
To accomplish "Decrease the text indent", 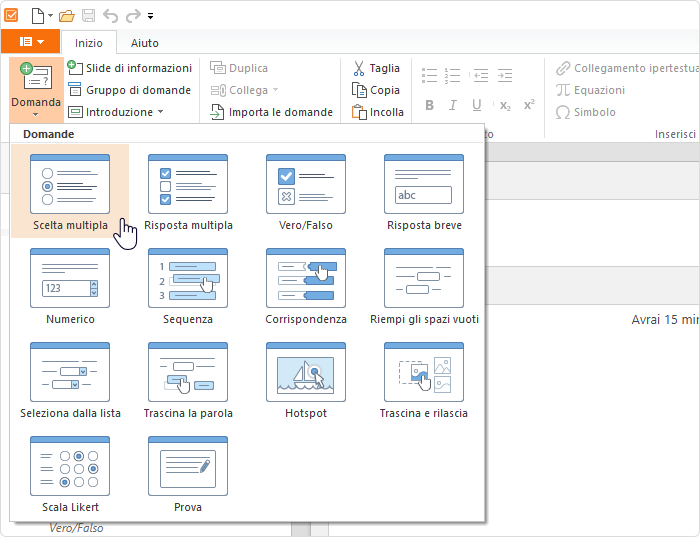I will coord(481,75).
